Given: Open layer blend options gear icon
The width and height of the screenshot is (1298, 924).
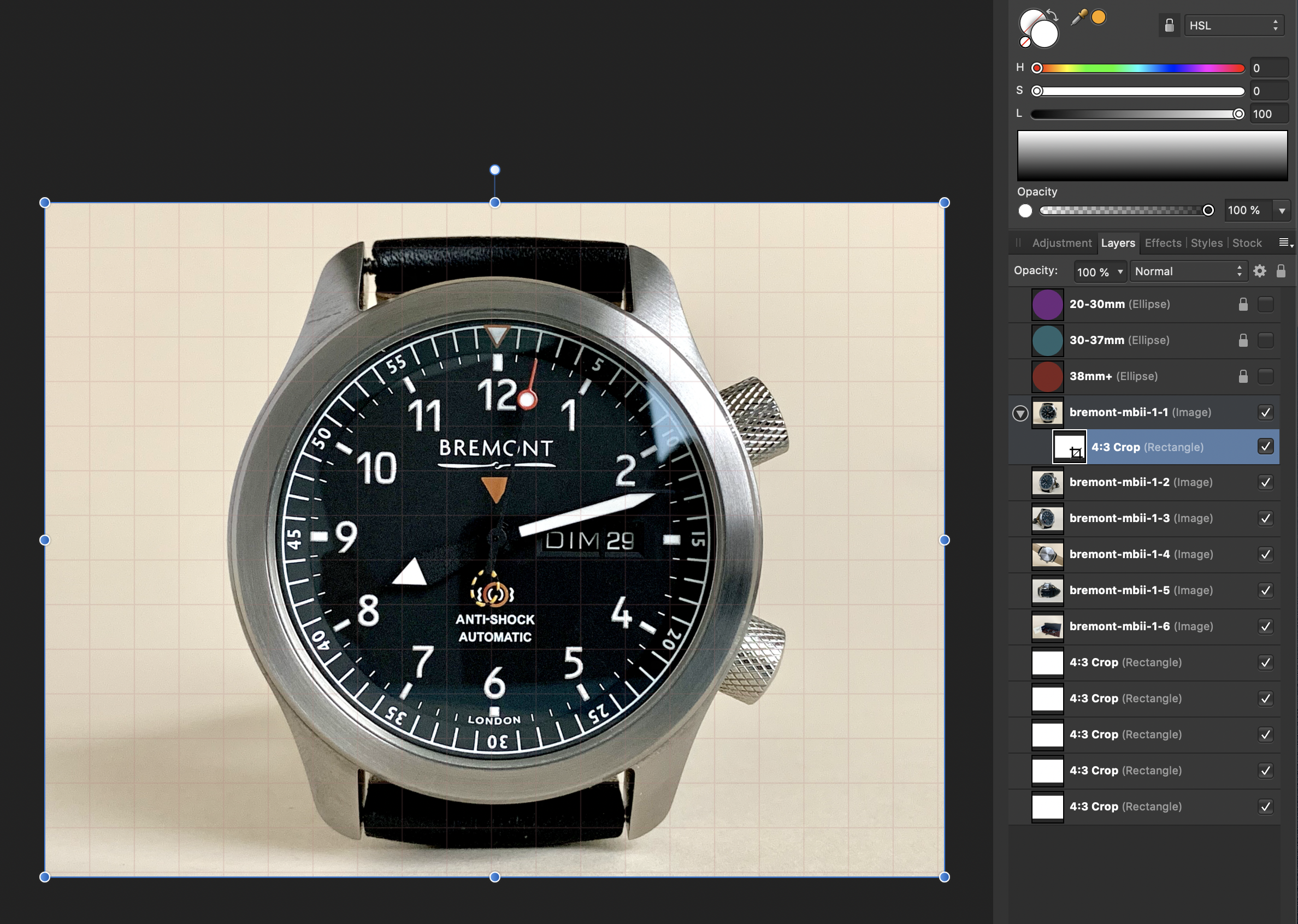Looking at the screenshot, I should pyautogui.click(x=1259, y=271).
